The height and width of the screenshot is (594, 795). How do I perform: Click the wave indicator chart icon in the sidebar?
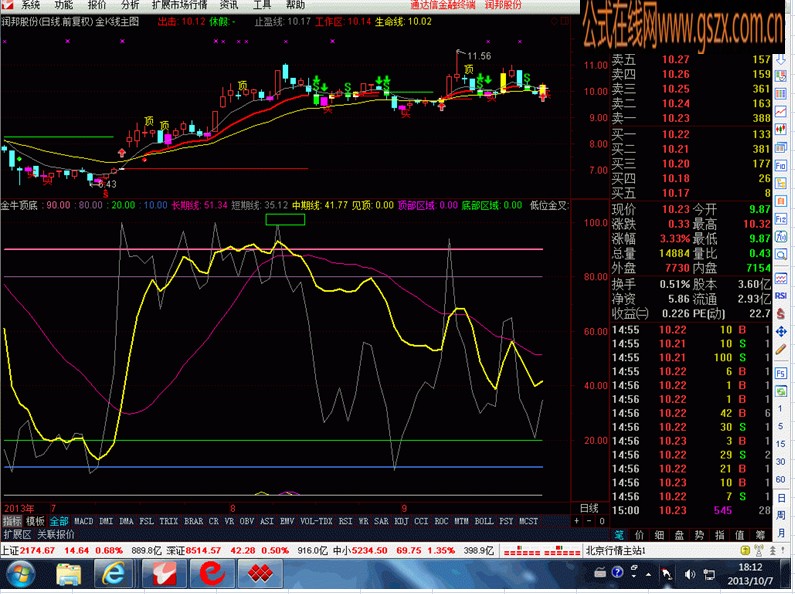point(781,278)
